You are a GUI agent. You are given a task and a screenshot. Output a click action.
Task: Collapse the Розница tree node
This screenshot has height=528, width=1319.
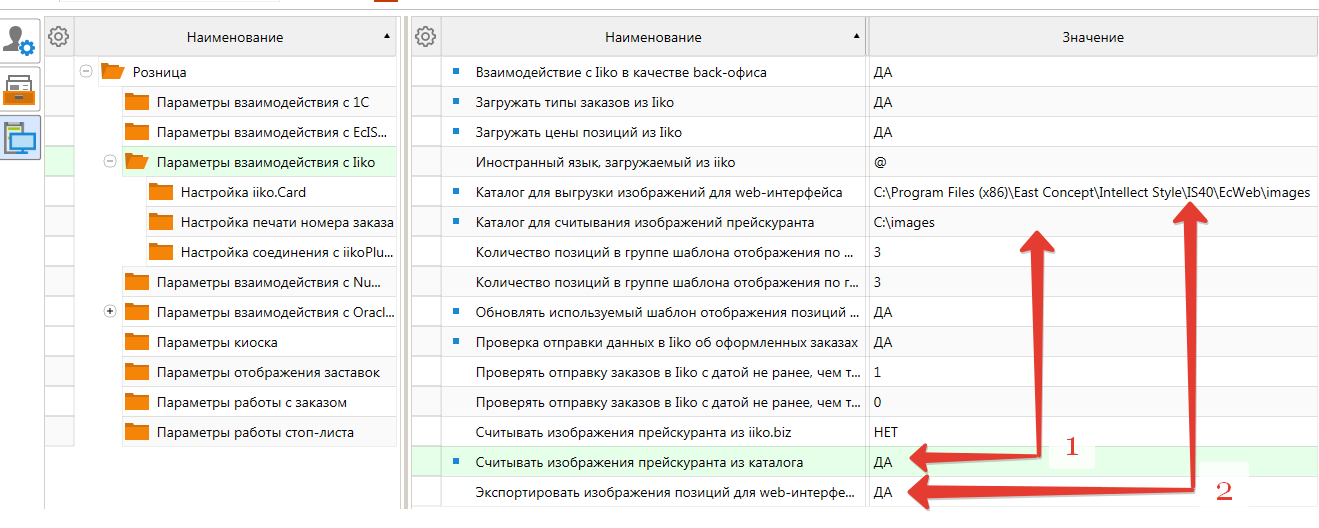(x=86, y=71)
